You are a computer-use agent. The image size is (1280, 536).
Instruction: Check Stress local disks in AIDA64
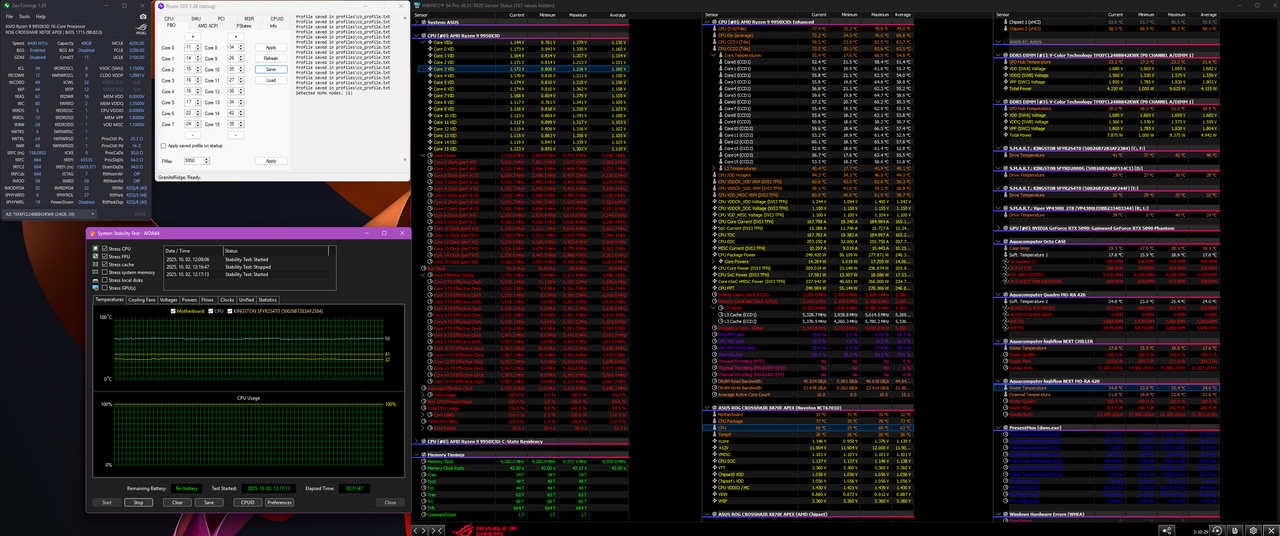pyautogui.click(x=105, y=280)
